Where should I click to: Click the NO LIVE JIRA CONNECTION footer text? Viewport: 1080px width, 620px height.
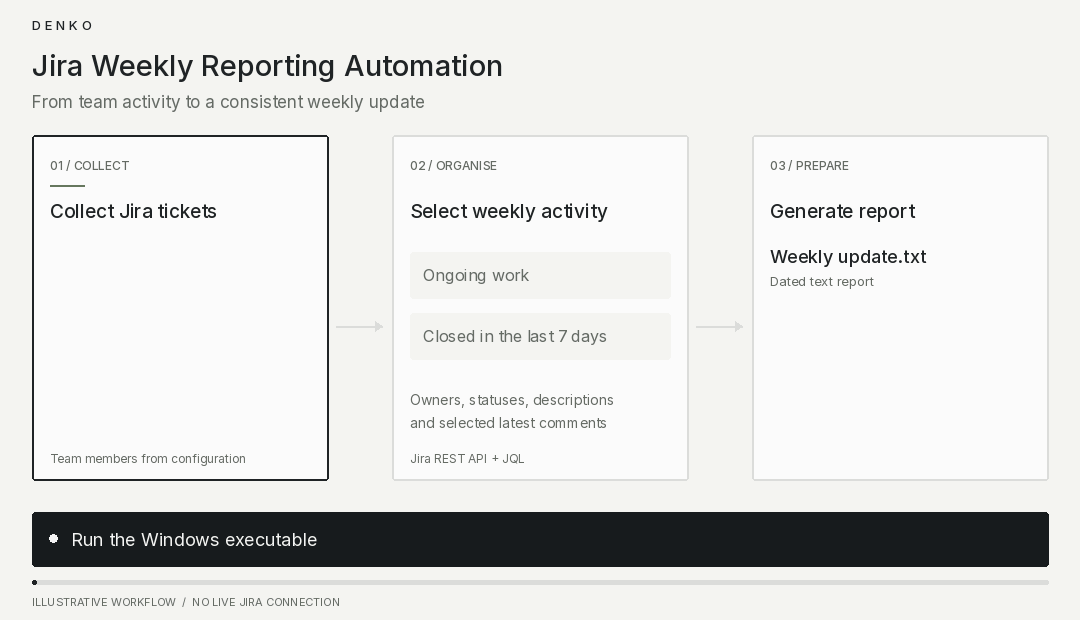click(x=266, y=602)
